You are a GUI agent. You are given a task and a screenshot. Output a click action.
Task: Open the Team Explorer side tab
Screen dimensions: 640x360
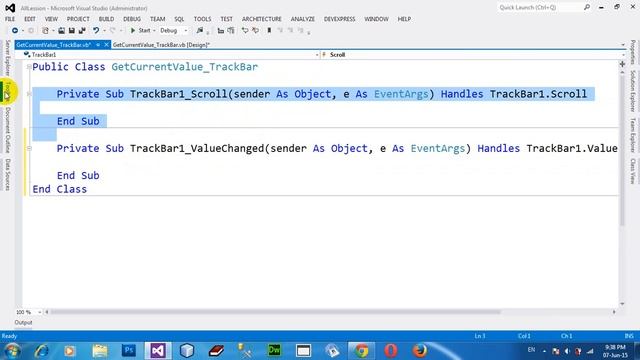pyautogui.click(x=633, y=135)
